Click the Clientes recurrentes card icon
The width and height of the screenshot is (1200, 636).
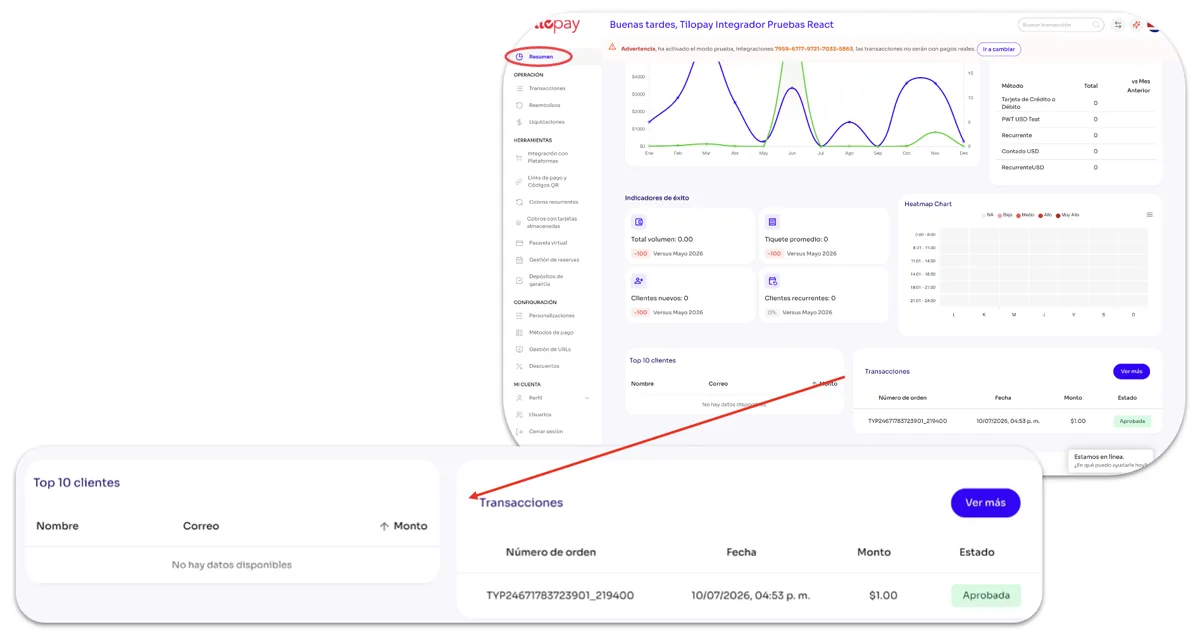[x=772, y=281]
